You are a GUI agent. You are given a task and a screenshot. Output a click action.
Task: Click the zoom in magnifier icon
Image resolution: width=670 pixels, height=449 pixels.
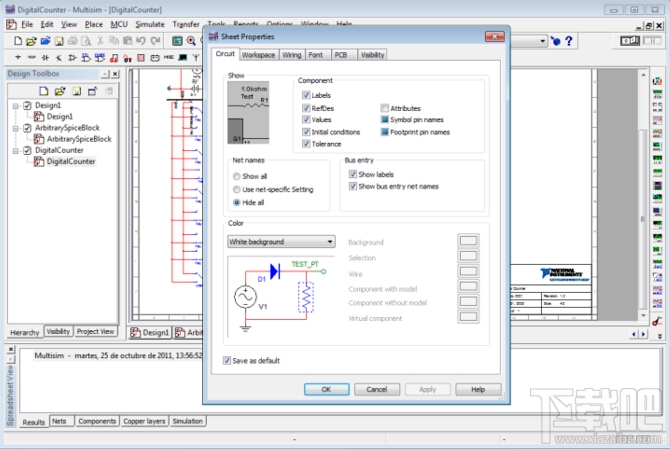(191, 41)
